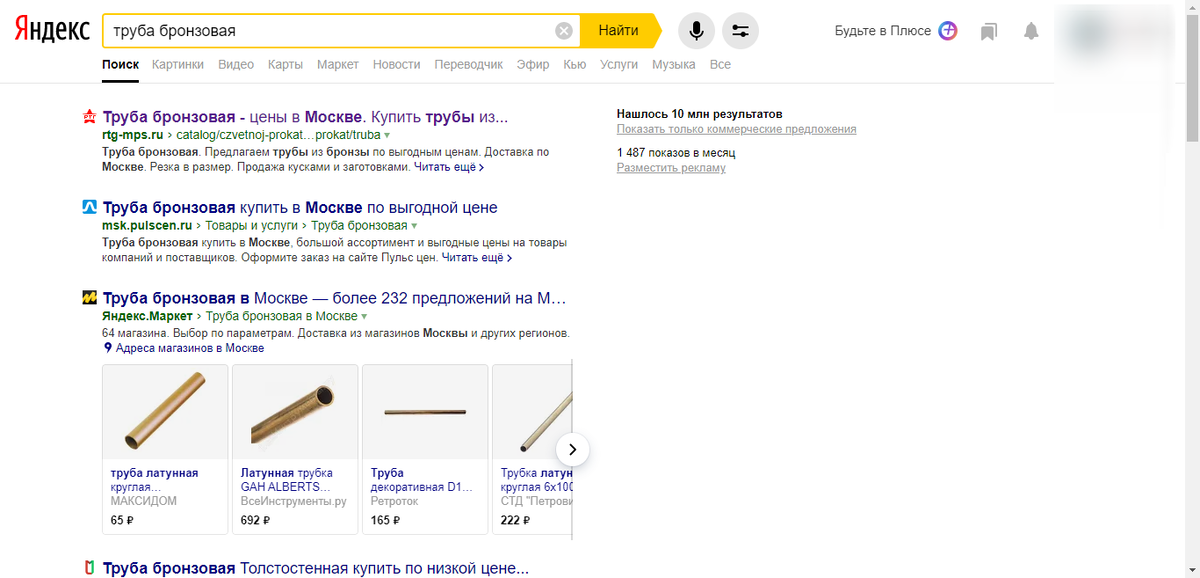Open result Труба бронзовая - цены в Москве

pyautogui.click(x=305, y=116)
